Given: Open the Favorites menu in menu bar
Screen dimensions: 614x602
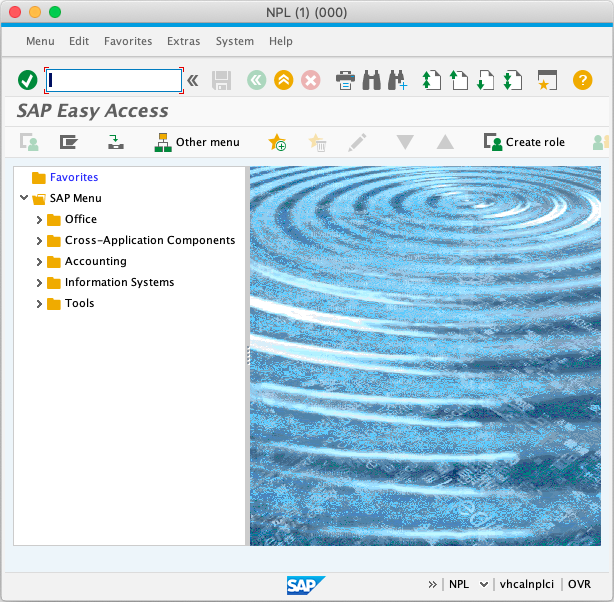Looking at the screenshot, I should point(128,41).
